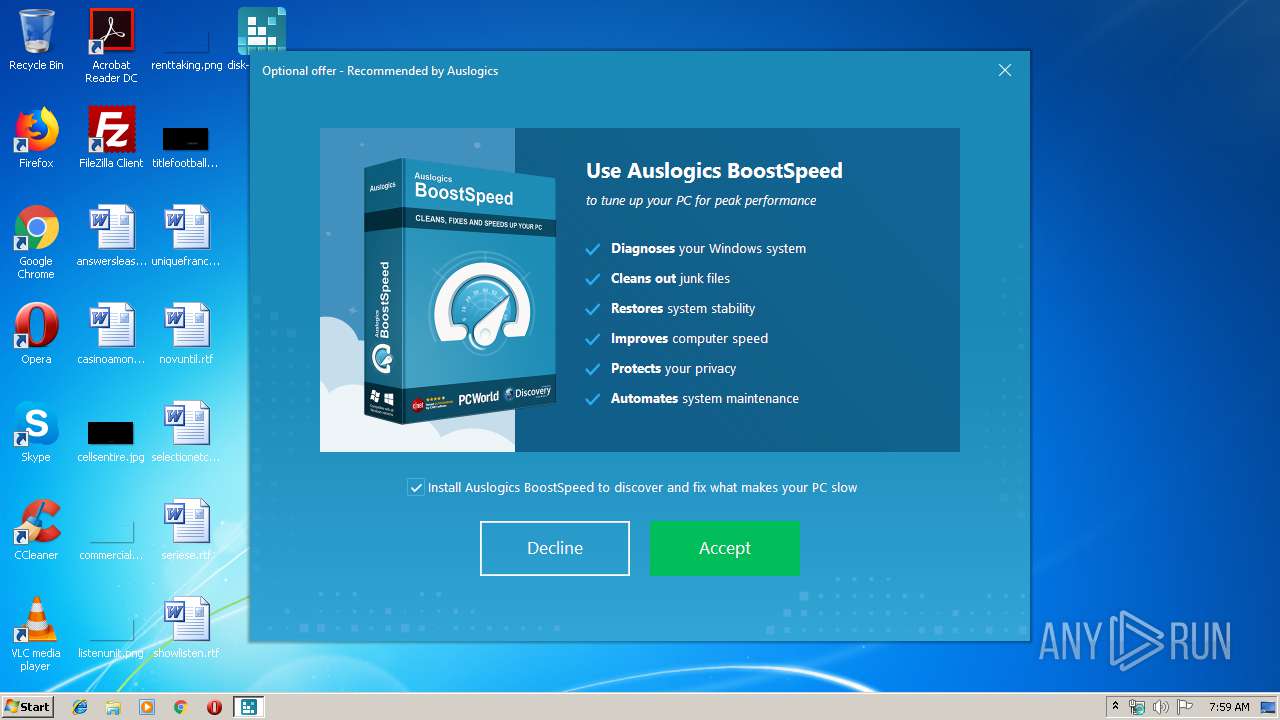Select seriese.rtf document icon
This screenshot has height=720, width=1280.
pos(186,530)
